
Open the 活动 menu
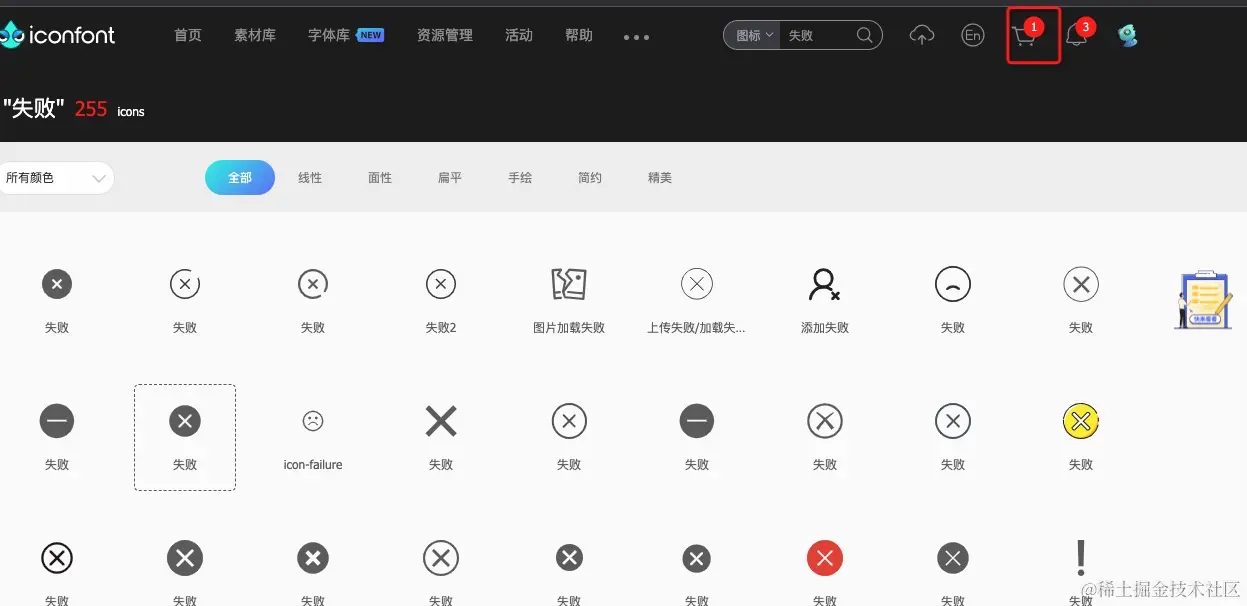pyautogui.click(x=519, y=35)
